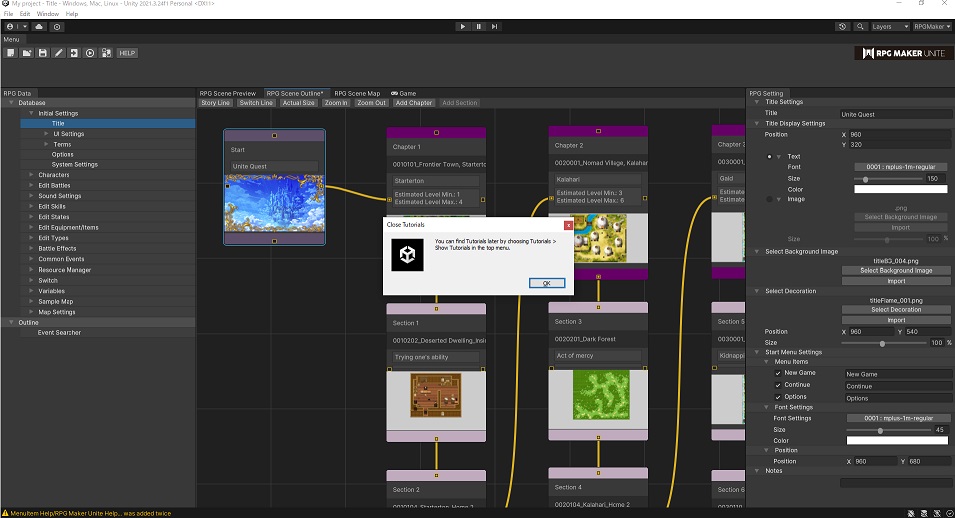Select System Settings tree item
The height and width of the screenshot is (518, 955).
point(74,165)
